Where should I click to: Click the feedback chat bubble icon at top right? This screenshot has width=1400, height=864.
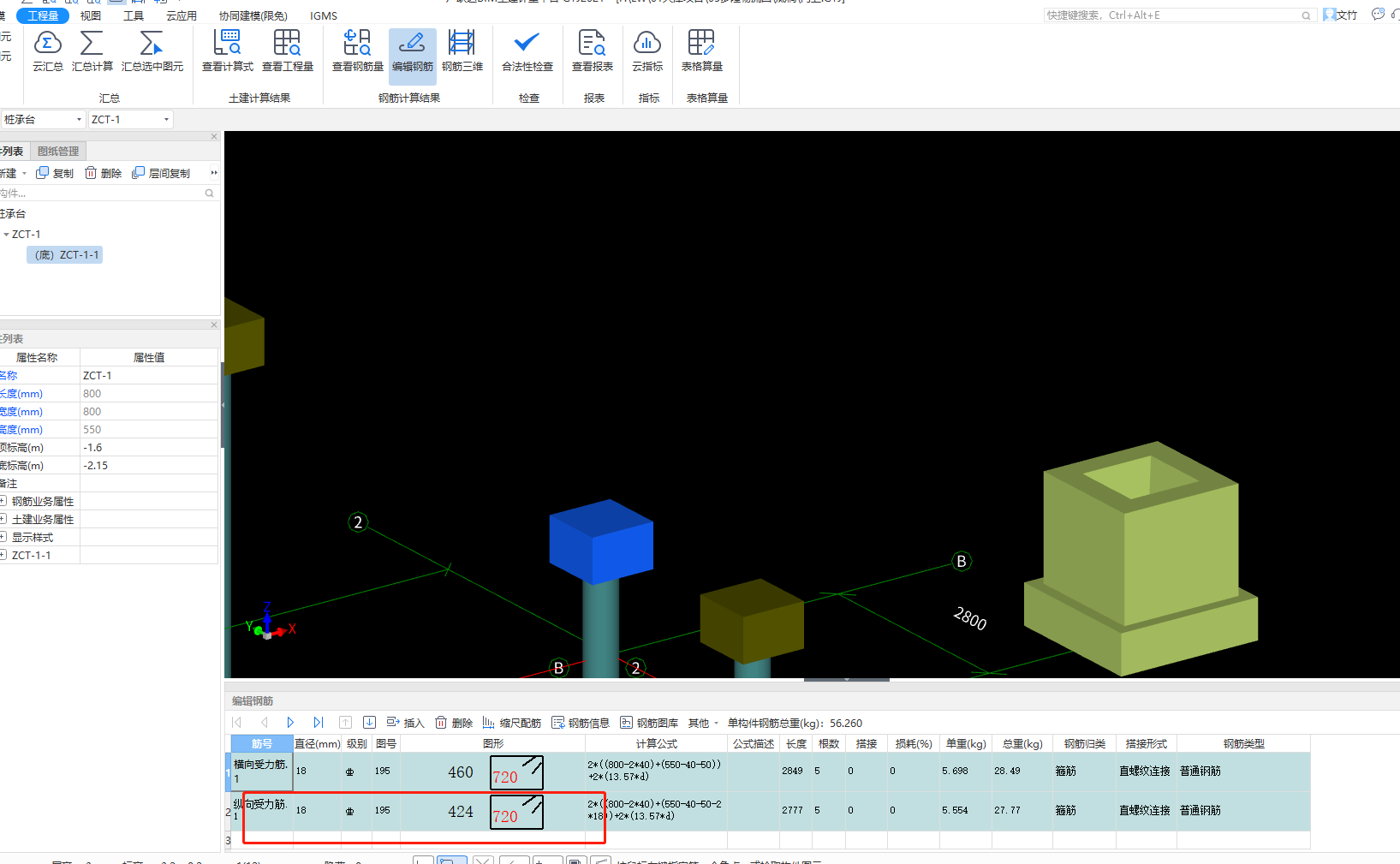pyautogui.click(x=1378, y=15)
